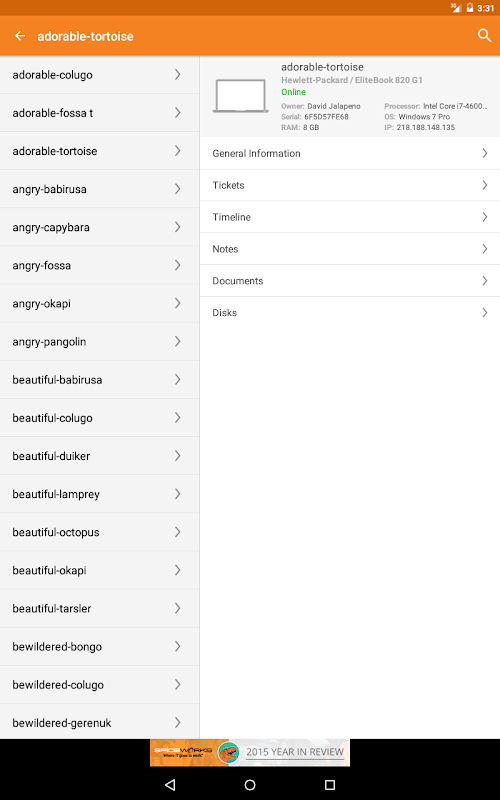Select device adorable-colugo
The height and width of the screenshot is (800, 500).
99,74
